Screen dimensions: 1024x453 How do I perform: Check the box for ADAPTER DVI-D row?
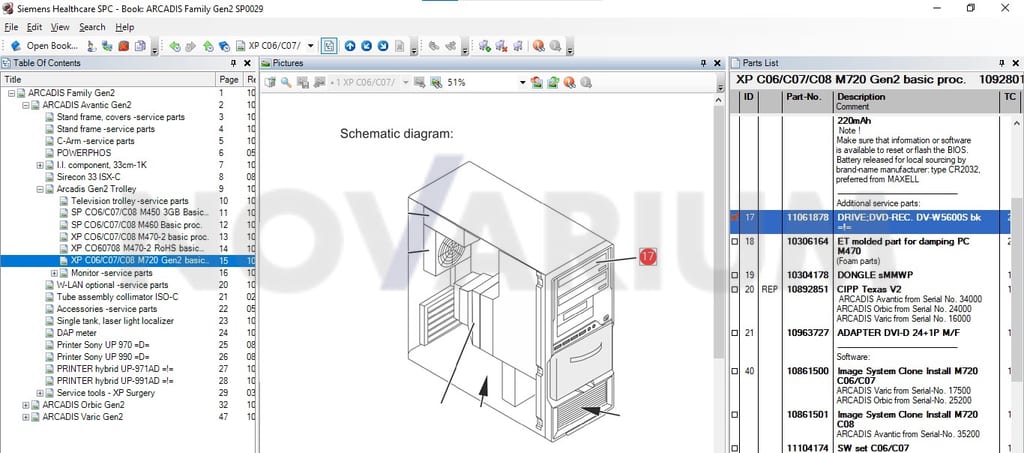pyautogui.click(x=735, y=333)
